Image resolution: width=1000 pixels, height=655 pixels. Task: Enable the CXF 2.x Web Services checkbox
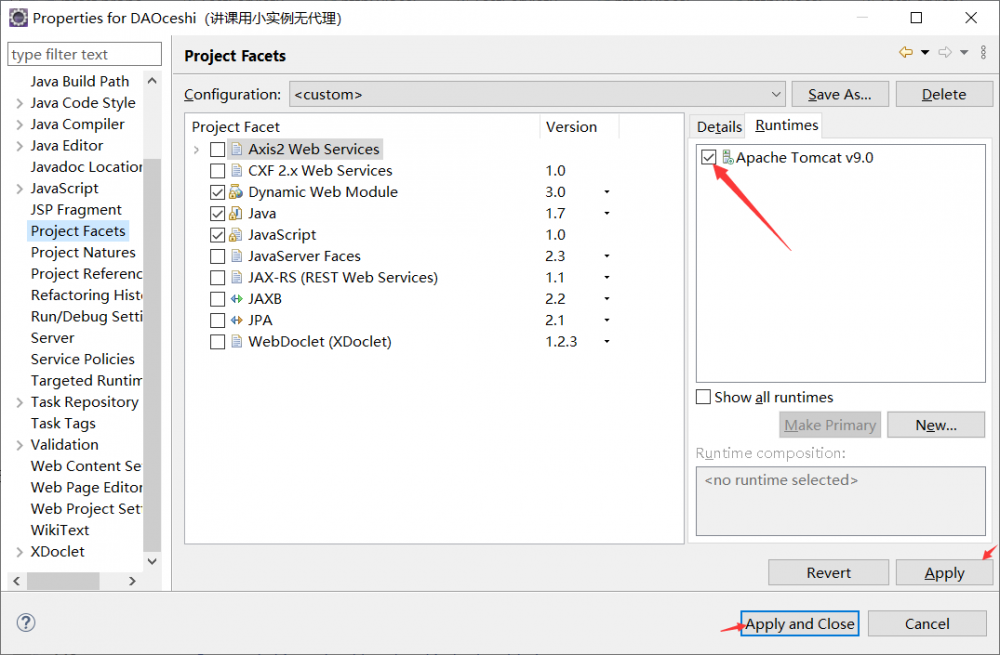tap(217, 171)
